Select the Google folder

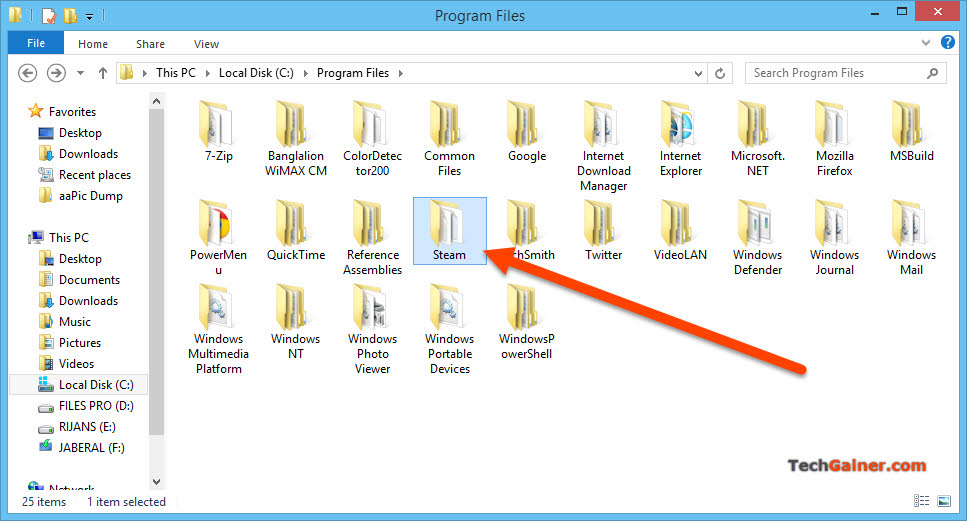click(527, 131)
